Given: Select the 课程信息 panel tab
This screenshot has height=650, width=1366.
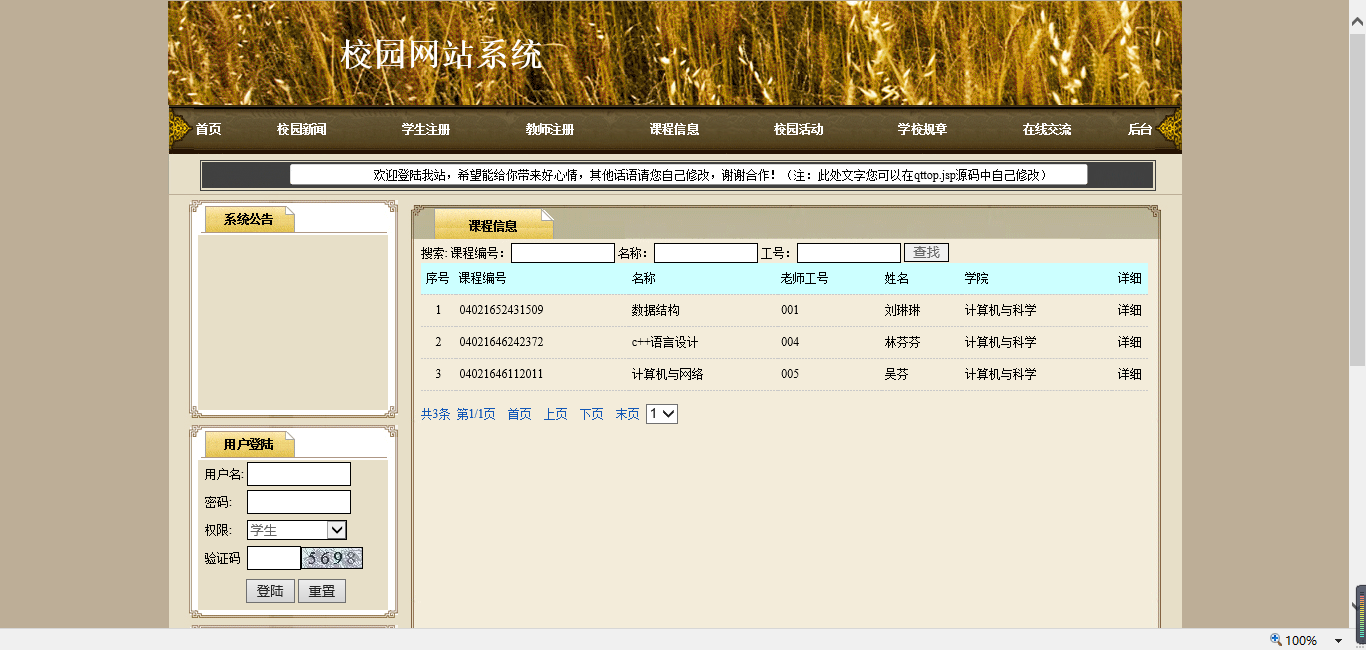Looking at the screenshot, I should point(493,226).
